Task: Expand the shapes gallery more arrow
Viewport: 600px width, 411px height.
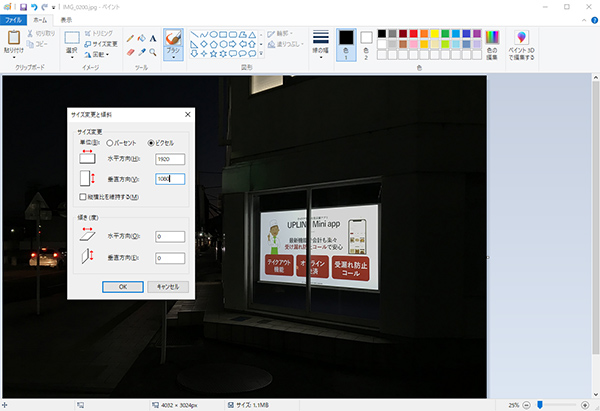Action: [261, 54]
